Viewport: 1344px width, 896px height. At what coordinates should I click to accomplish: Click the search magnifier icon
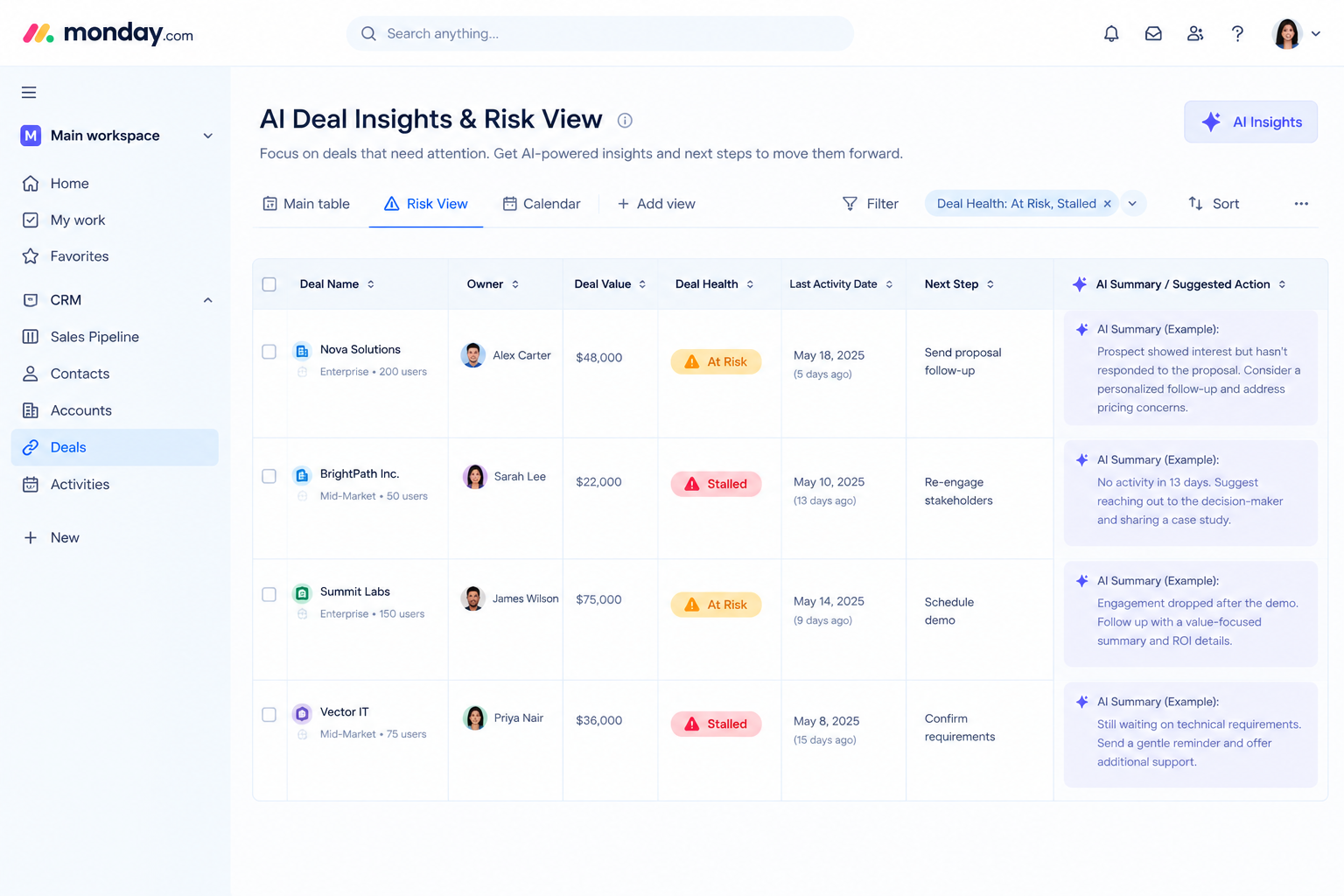(x=368, y=34)
